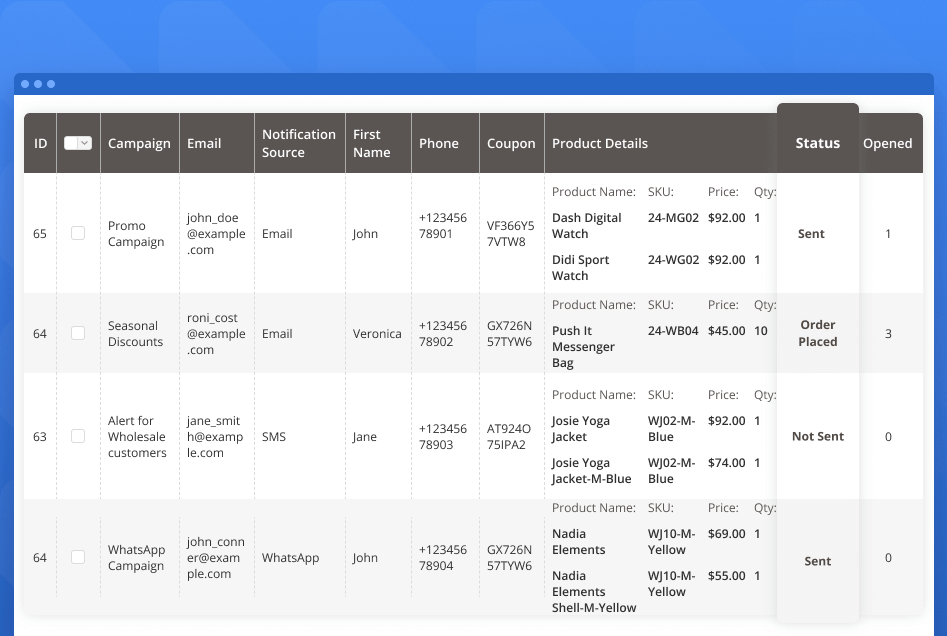The width and height of the screenshot is (947, 636).
Task: Click the Campaign column header
Action: [139, 143]
